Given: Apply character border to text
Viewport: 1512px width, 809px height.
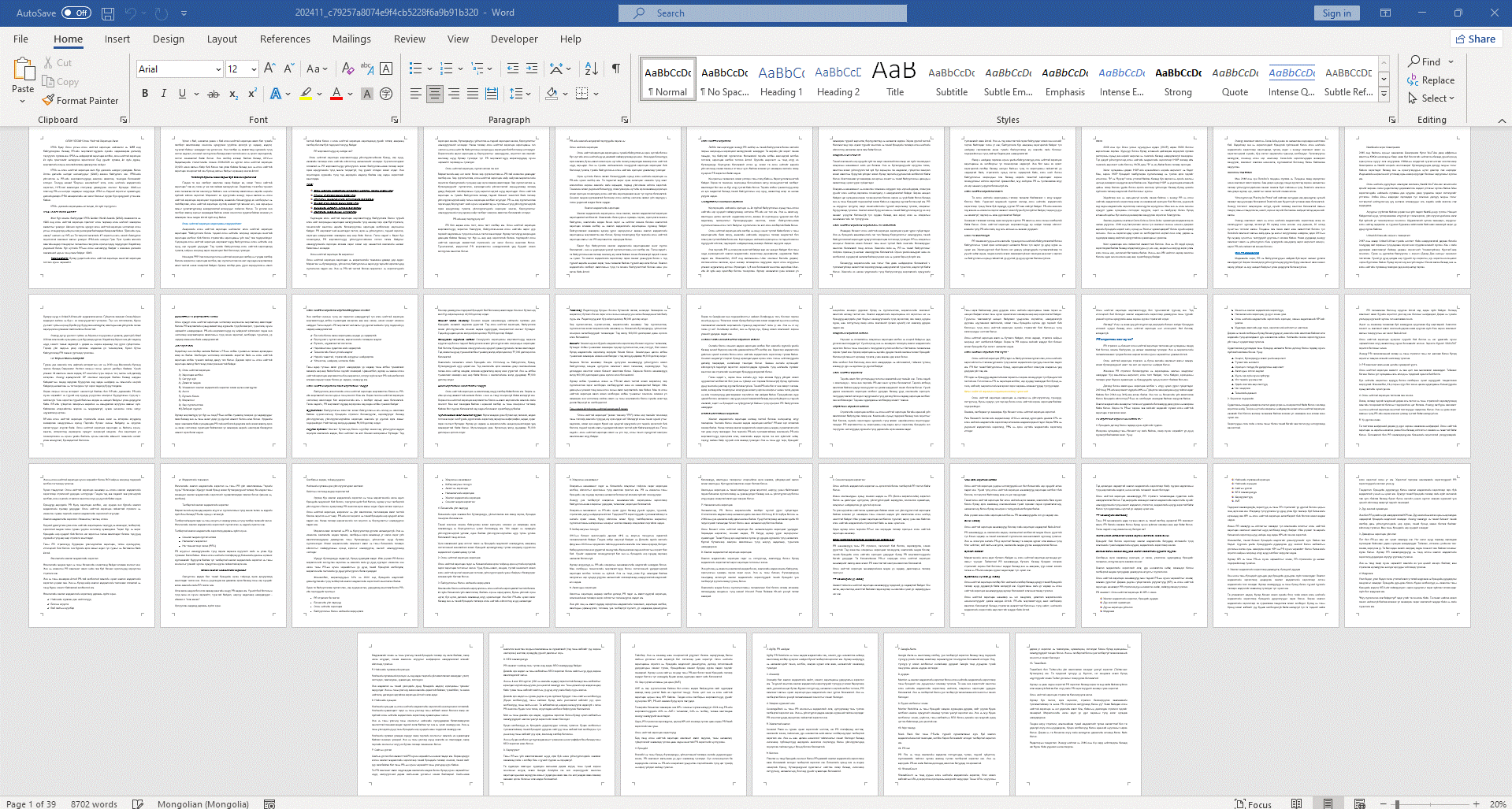Looking at the screenshot, I should click(386, 69).
